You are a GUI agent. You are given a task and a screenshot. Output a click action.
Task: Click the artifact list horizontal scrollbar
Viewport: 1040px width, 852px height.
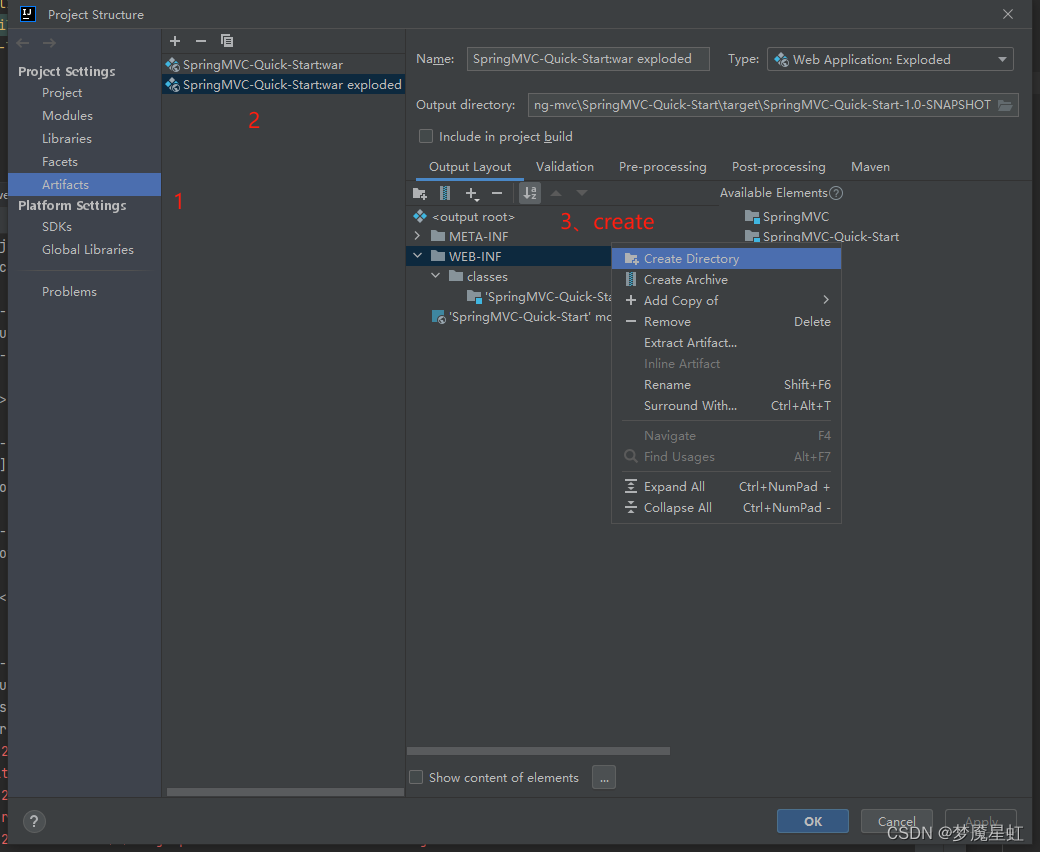285,792
